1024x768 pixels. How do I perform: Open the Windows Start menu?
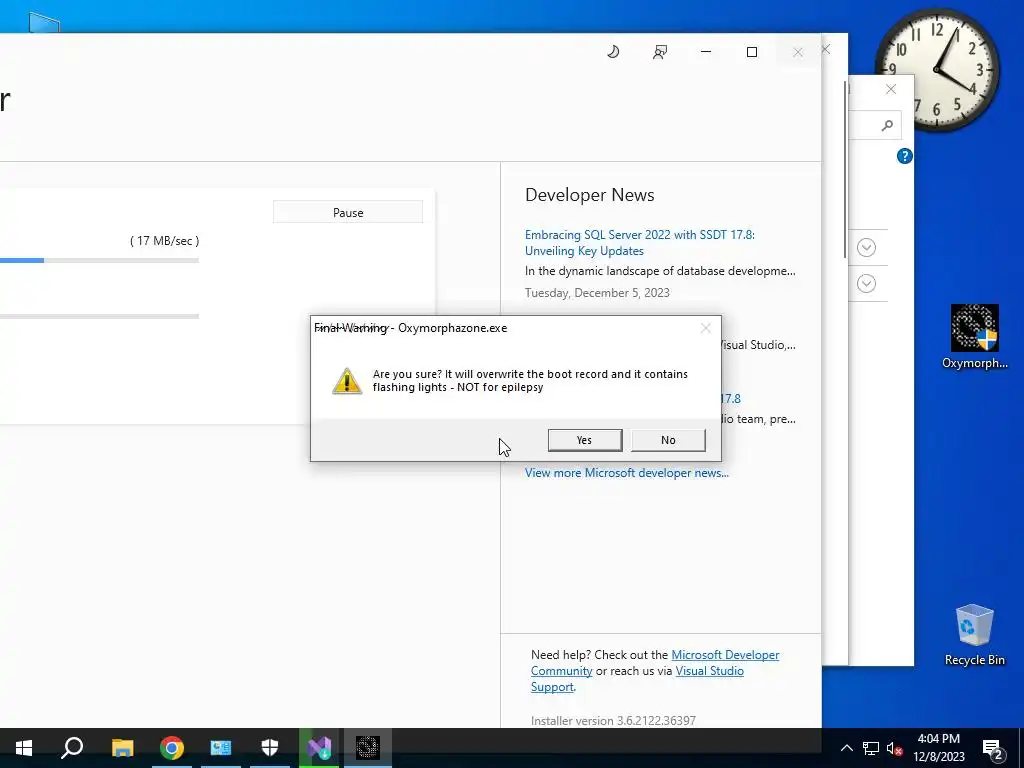(x=24, y=748)
